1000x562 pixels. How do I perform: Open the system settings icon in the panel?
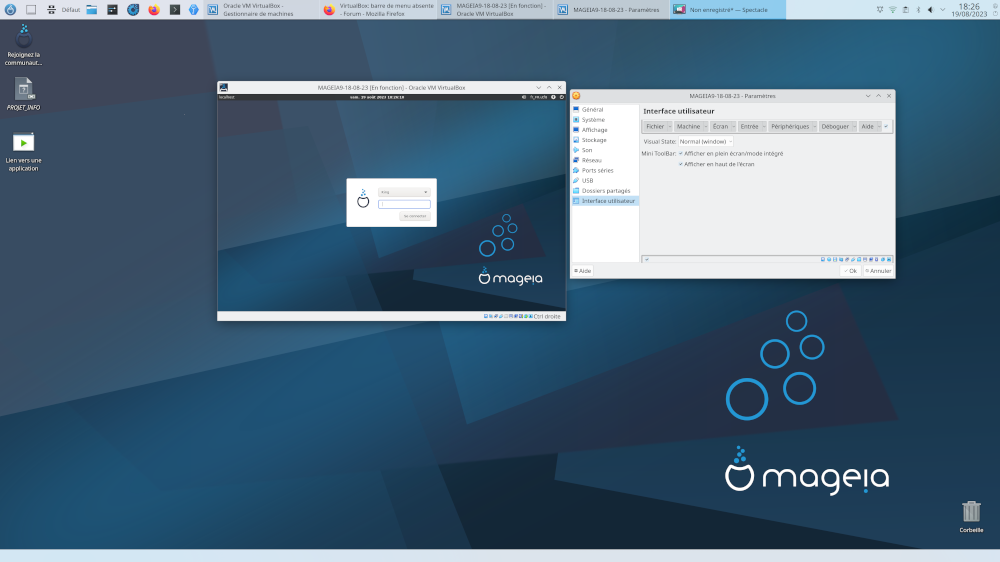pyautogui.click(x=112, y=10)
